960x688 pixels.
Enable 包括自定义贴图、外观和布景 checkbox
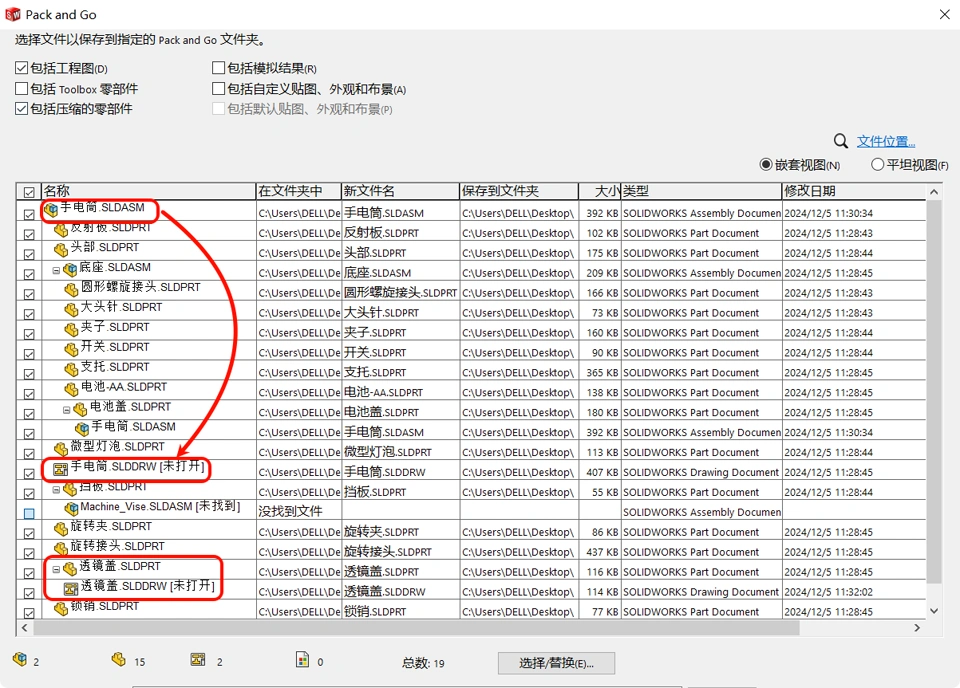tap(219, 88)
